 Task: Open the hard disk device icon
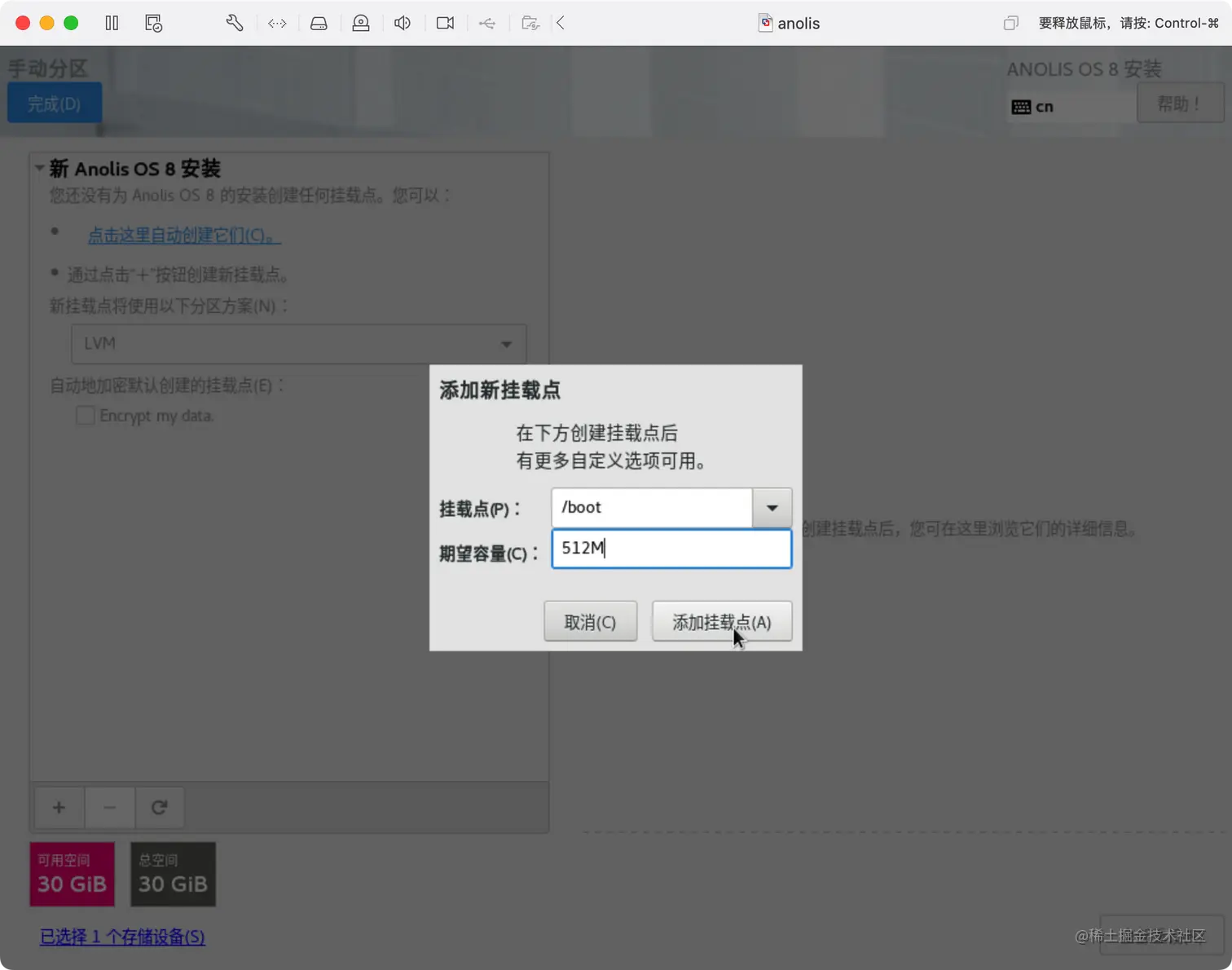click(x=319, y=23)
